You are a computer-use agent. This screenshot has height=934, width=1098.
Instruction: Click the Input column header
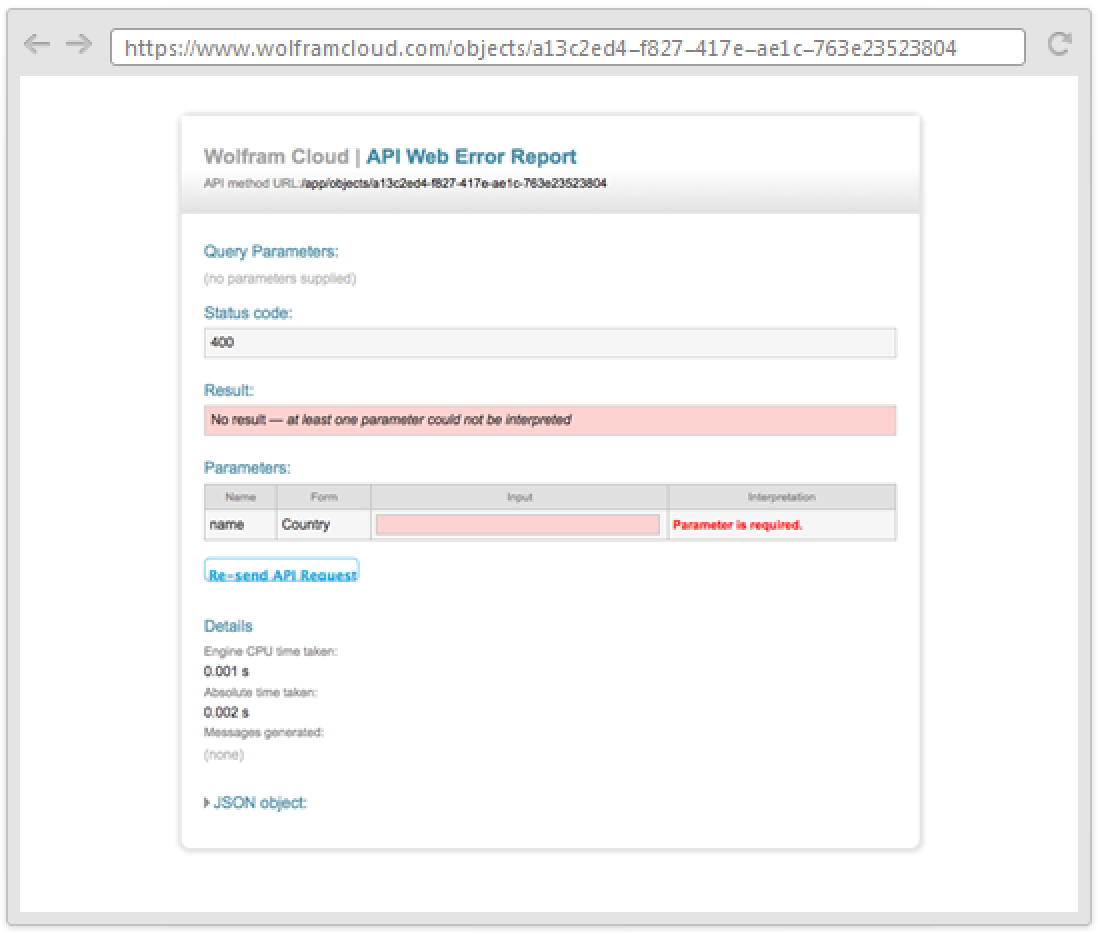point(519,497)
